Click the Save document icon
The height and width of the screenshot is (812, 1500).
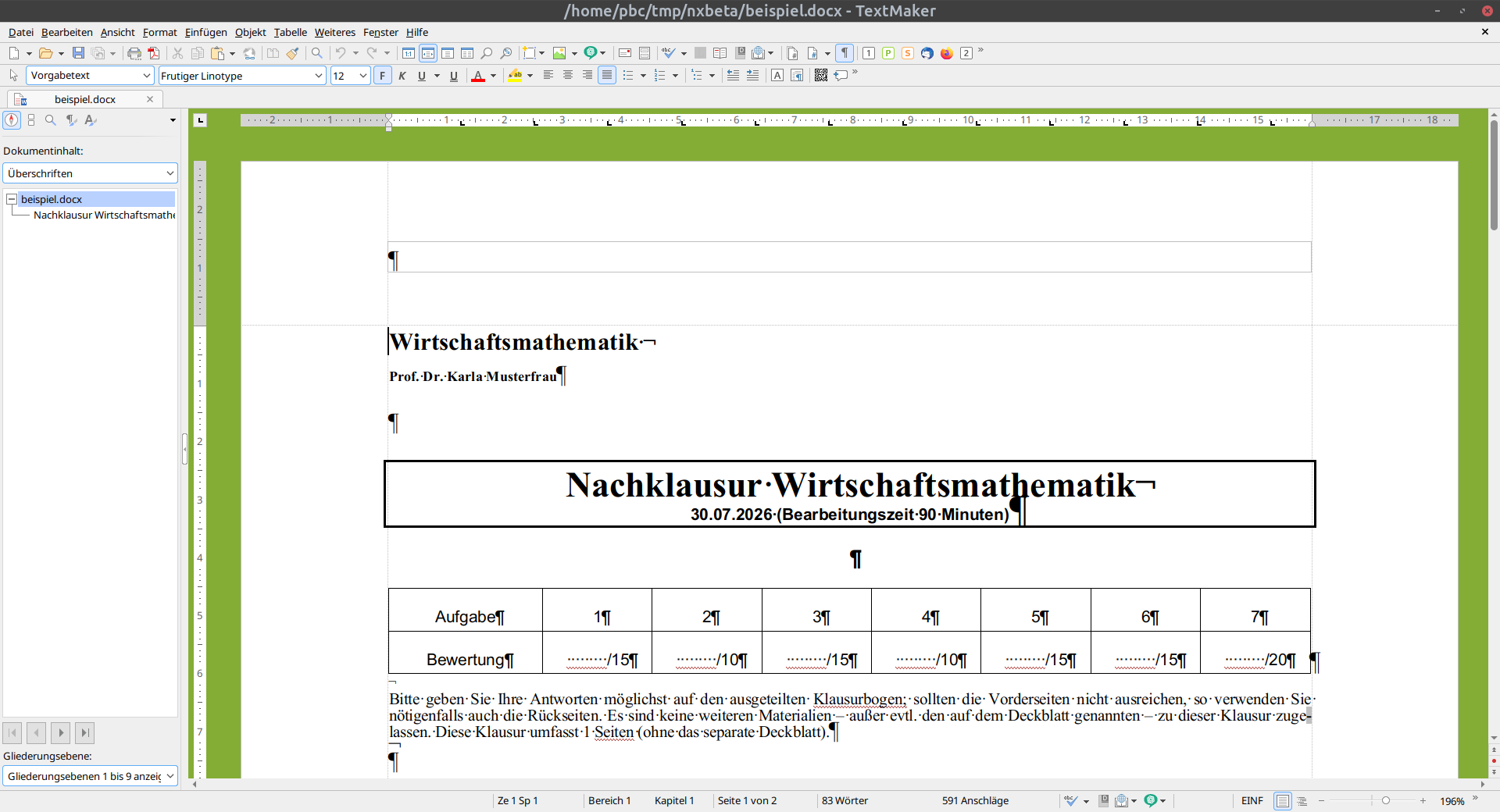pos(78,53)
